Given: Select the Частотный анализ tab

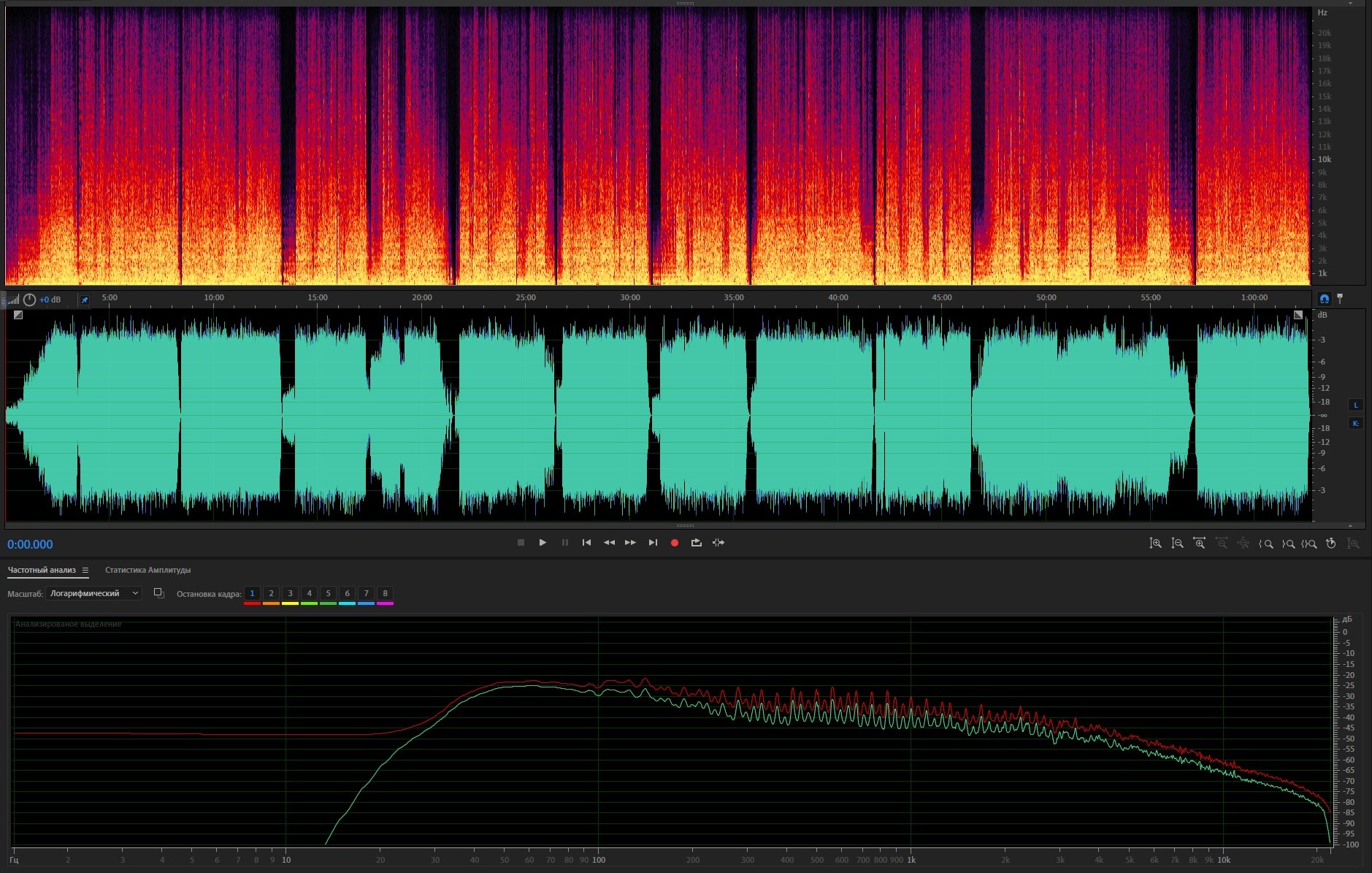Looking at the screenshot, I should coord(42,570).
